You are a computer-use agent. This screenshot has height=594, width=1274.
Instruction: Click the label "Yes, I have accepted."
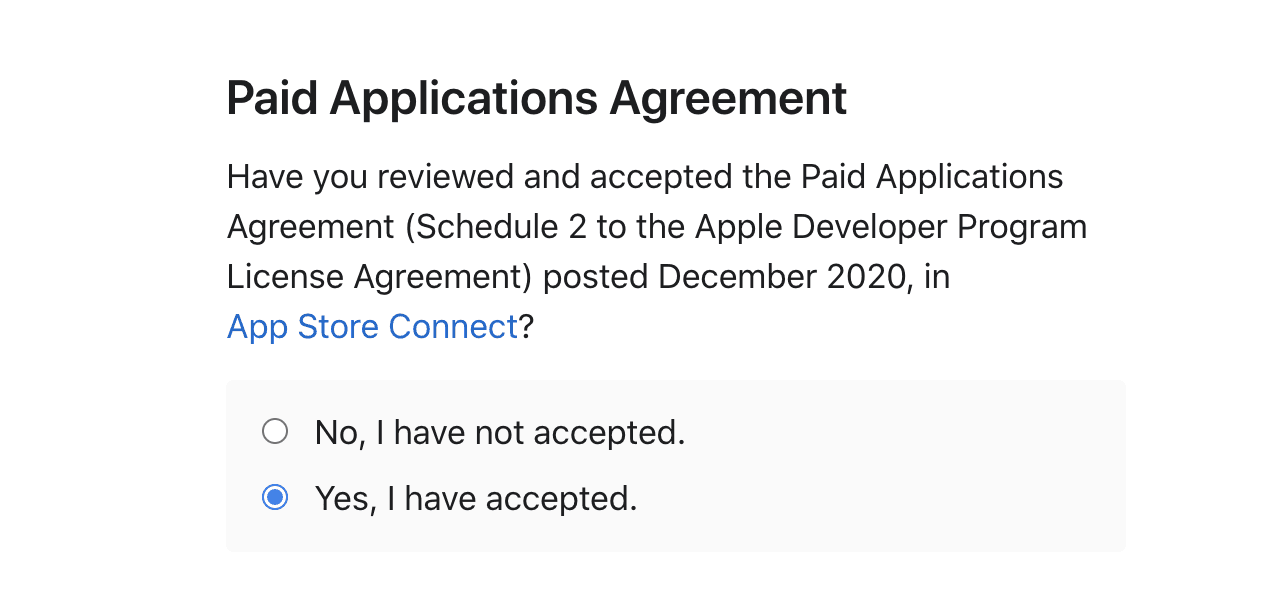pyautogui.click(x=475, y=497)
